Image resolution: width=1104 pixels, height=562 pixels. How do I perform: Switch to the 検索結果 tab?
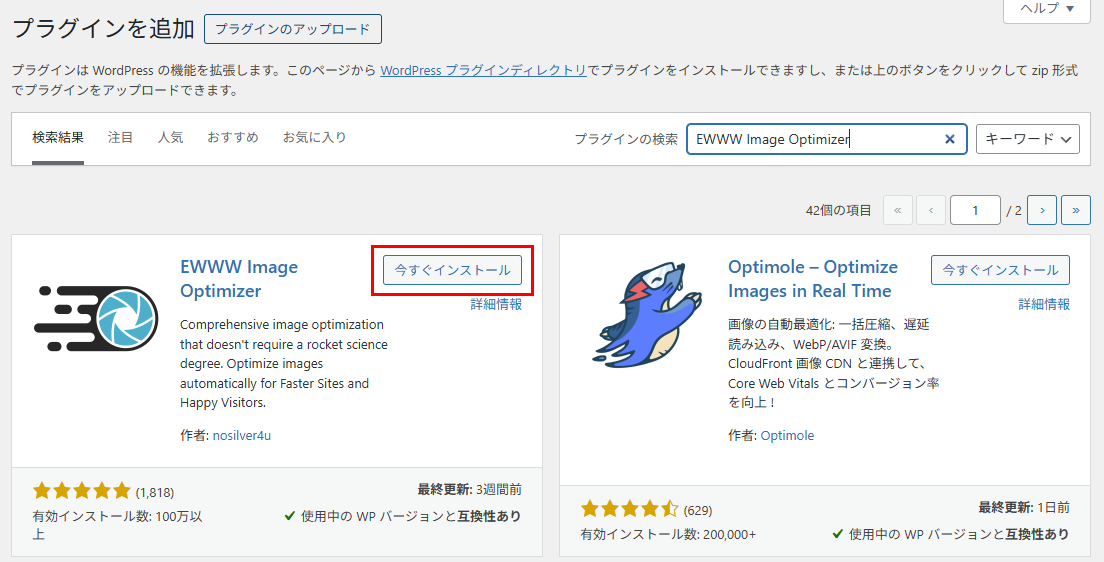click(58, 138)
